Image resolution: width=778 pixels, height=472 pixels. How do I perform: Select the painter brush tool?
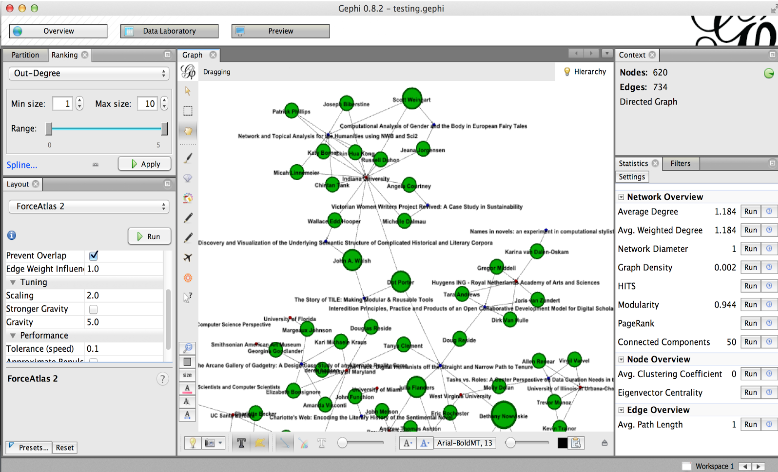[x=188, y=158]
